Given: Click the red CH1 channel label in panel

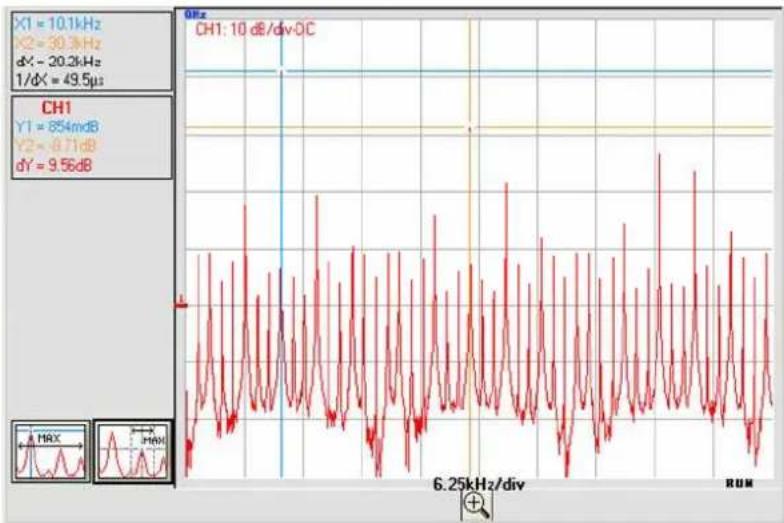Looking at the screenshot, I should click(56, 108).
